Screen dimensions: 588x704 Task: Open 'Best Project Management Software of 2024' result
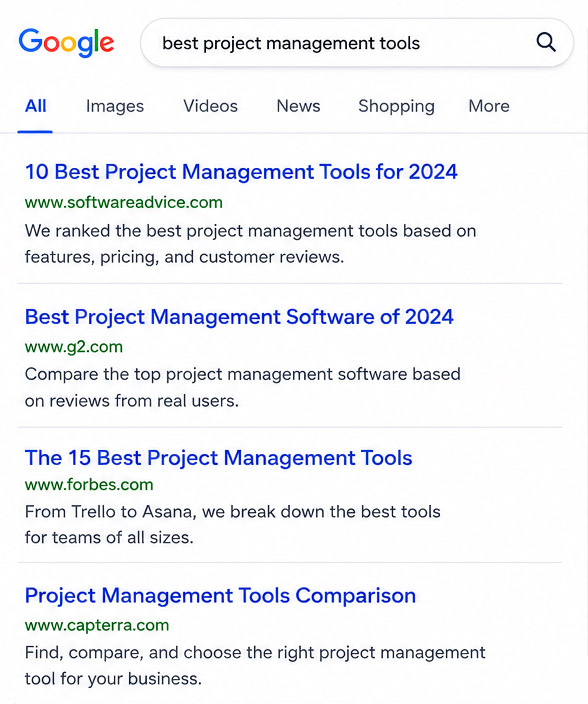click(x=239, y=317)
